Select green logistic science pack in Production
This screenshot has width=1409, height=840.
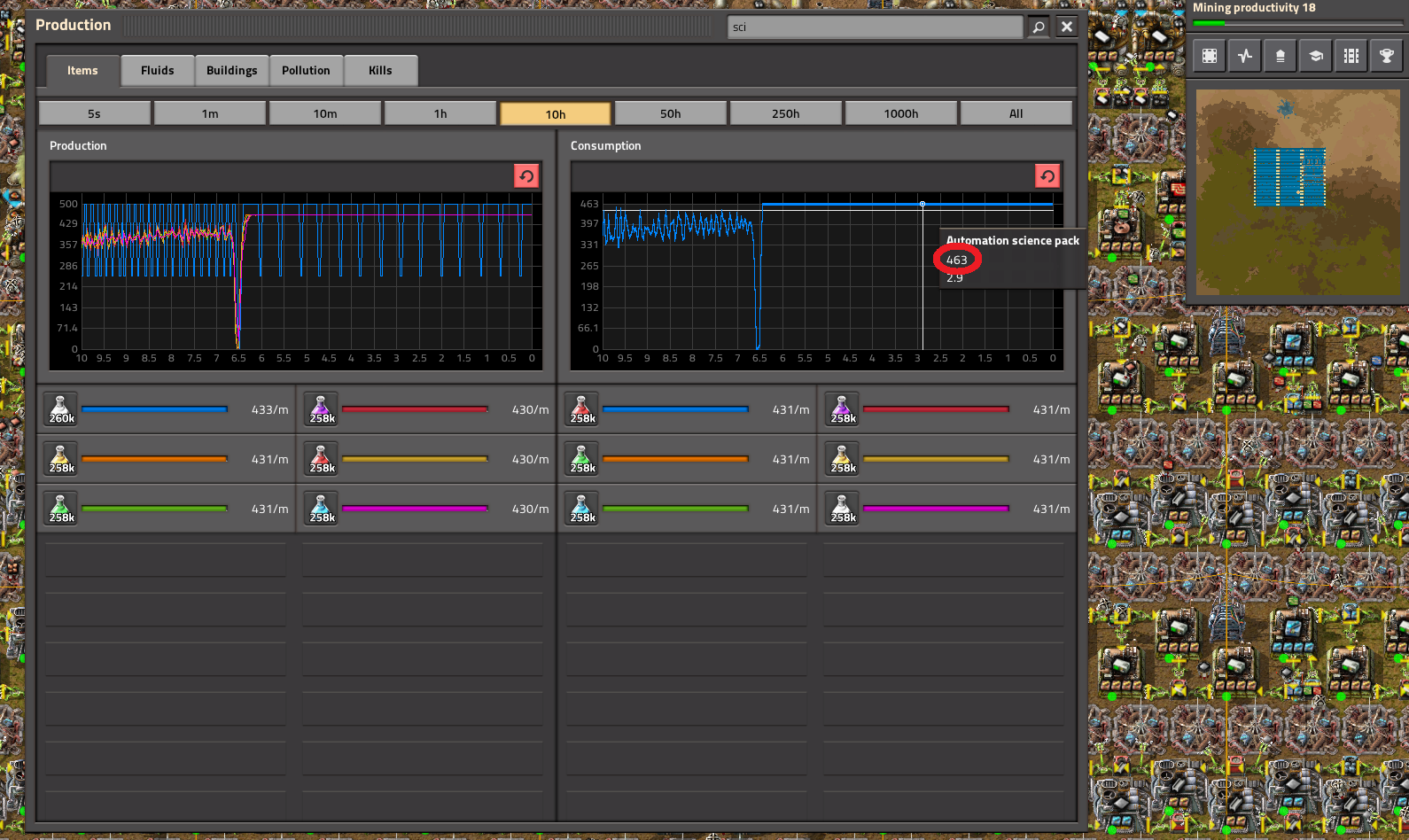pos(61,509)
